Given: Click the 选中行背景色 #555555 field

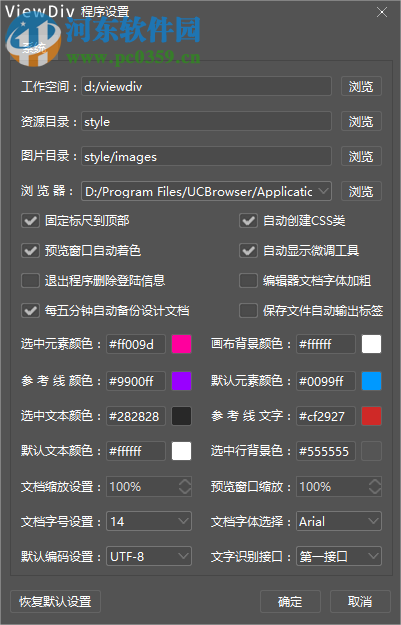Looking at the screenshot, I should [326, 451].
